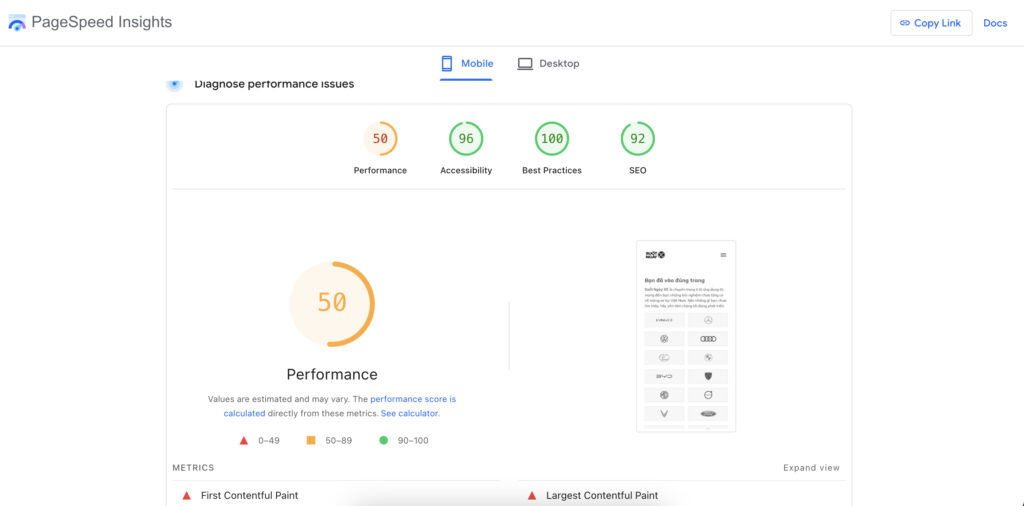The width and height of the screenshot is (1024, 506).
Task: Click the Largest Contentful Paint metric
Action: tap(602, 496)
